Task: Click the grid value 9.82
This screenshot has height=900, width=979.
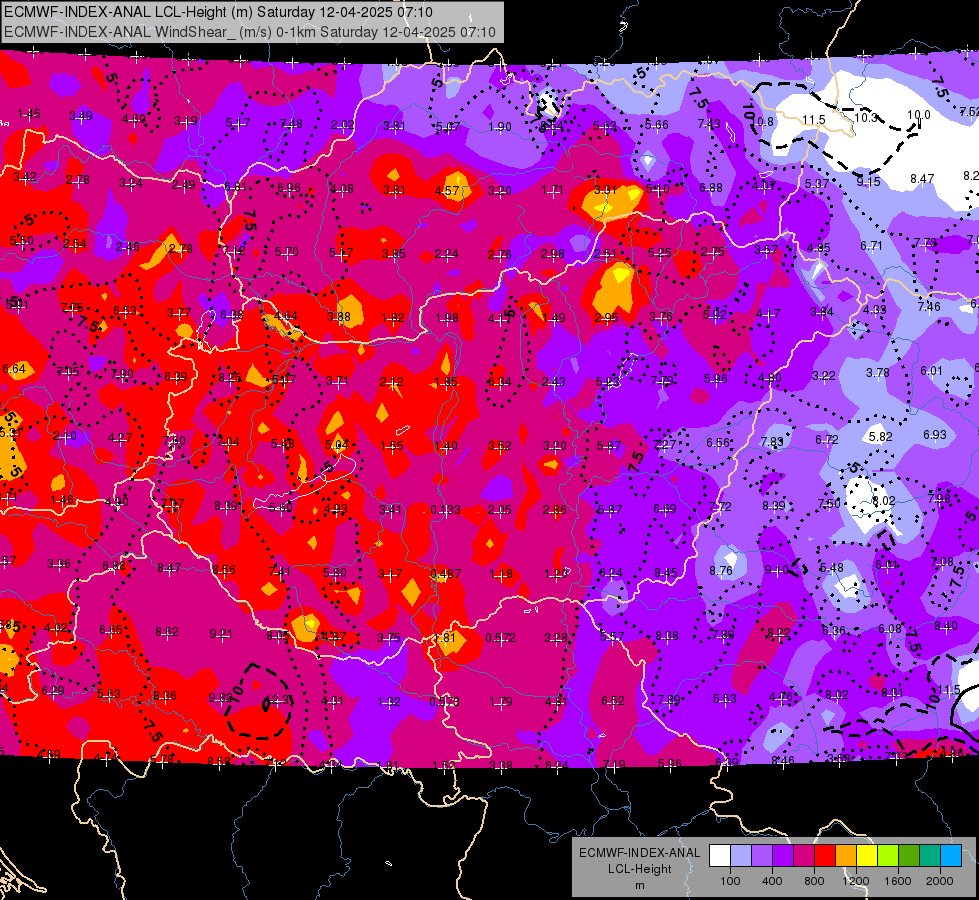Action: tap(220, 698)
